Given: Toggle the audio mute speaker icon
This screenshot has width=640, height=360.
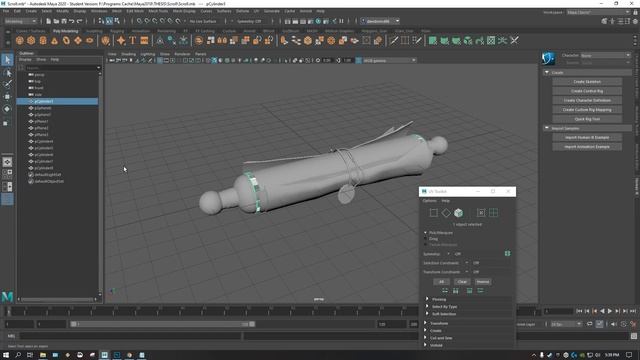Looking at the screenshot, I should pos(614,324).
